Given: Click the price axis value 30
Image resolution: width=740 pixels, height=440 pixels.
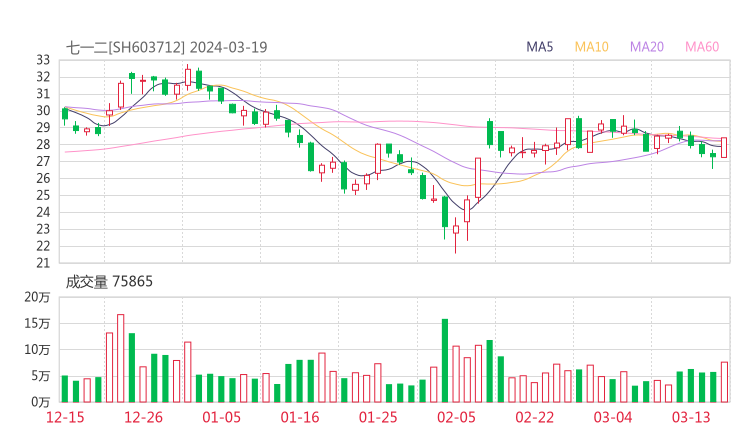Looking at the screenshot, I should [x=43, y=110].
